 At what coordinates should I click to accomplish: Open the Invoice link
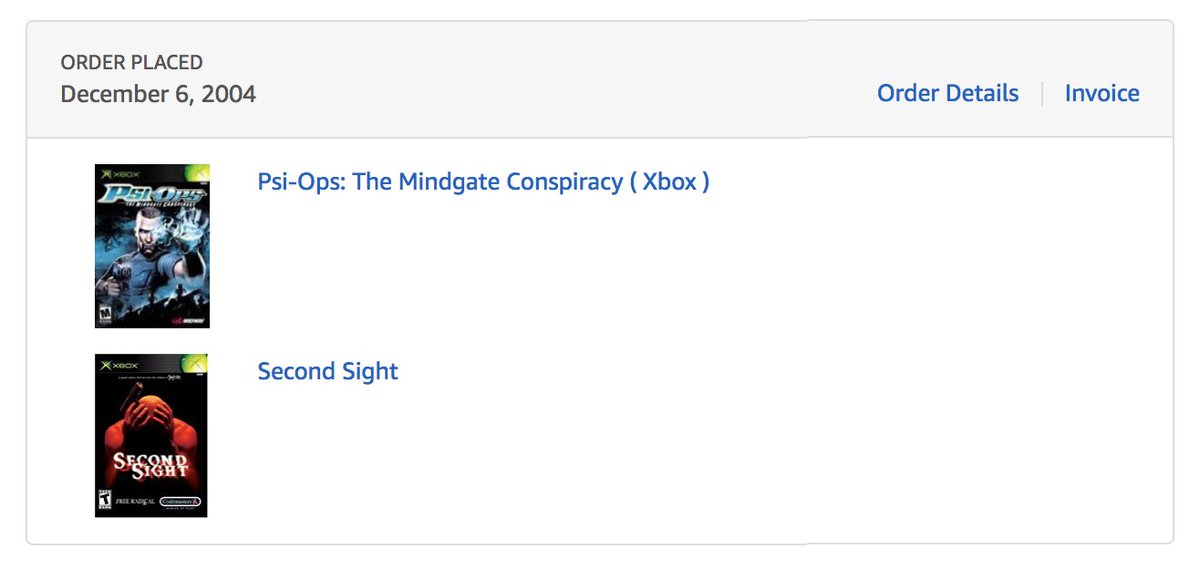coord(1101,94)
